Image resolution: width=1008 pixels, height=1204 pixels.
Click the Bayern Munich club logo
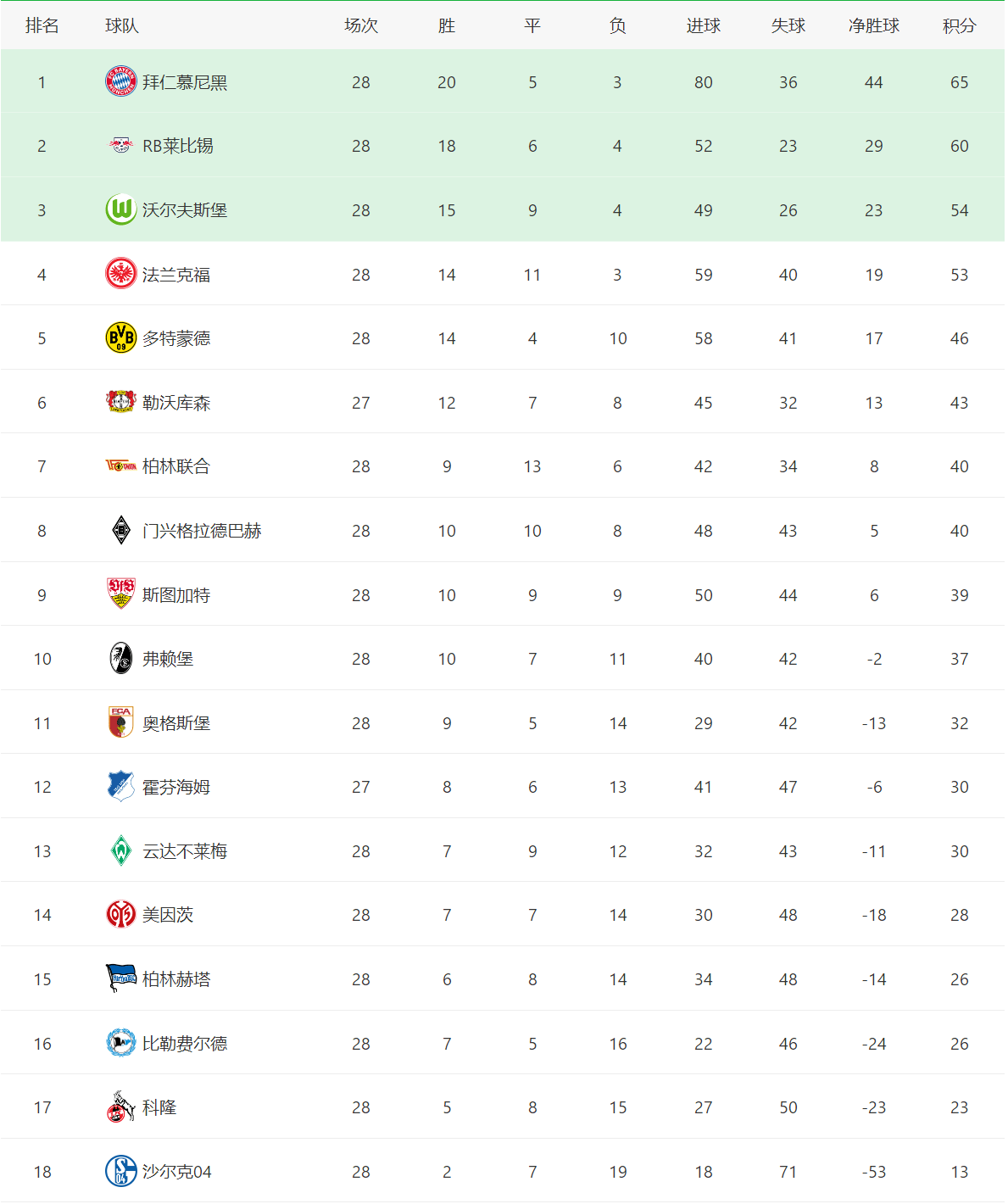point(120,81)
